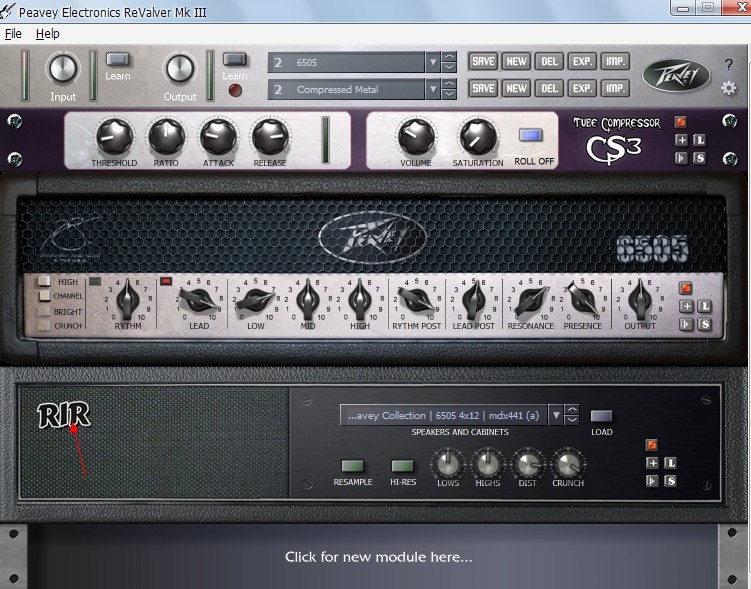Click the question mark help icon
The width and height of the screenshot is (751, 589).
coord(728,65)
